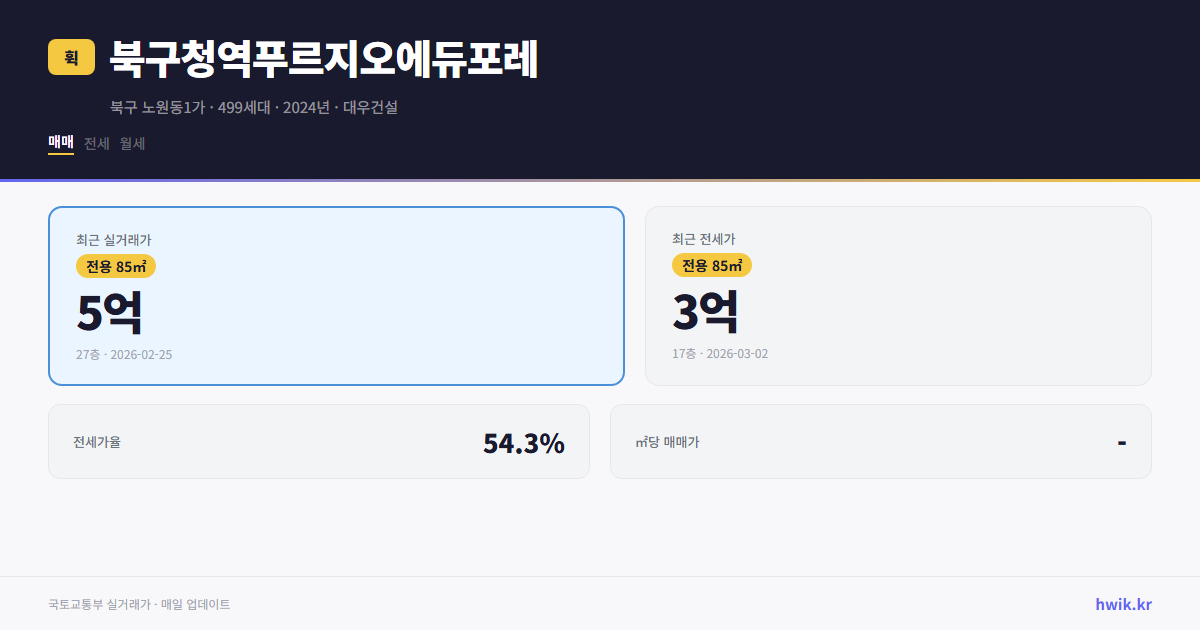
Task: Click the 전세가율 card
Action: (319, 441)
